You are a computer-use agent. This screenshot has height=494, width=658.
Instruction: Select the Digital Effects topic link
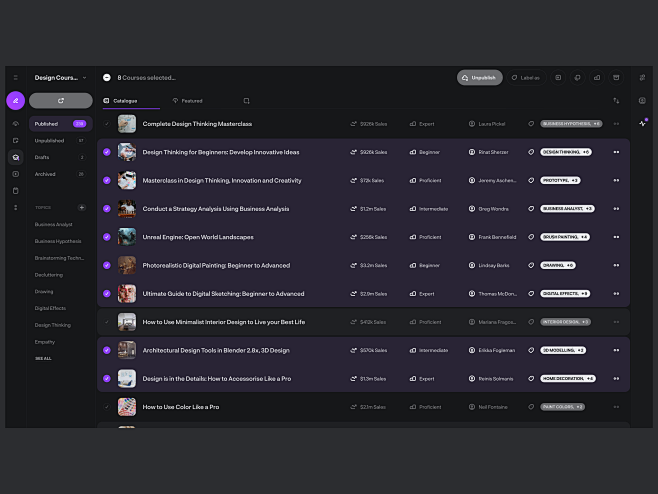50,308
